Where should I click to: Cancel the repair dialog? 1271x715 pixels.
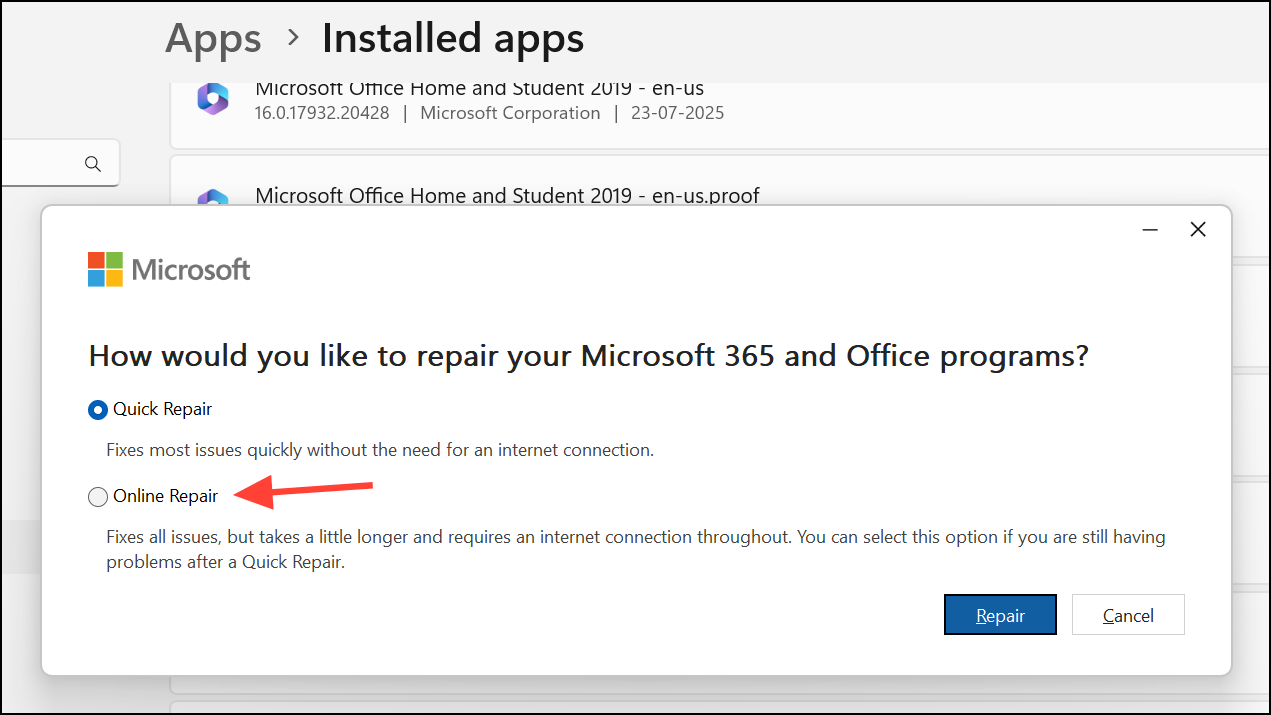pyautogui.click(x=1127, y=614)
